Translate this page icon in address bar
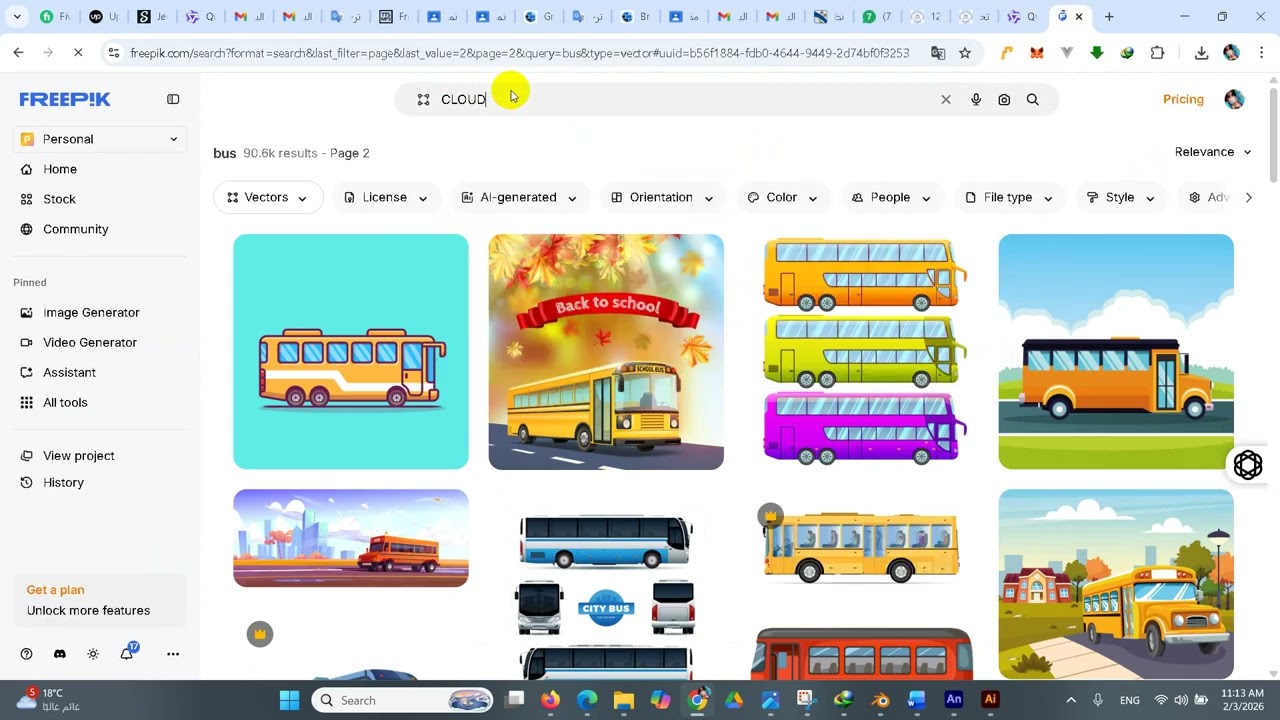The height and width of the screenshot is (720, 1280). point(938,53)
